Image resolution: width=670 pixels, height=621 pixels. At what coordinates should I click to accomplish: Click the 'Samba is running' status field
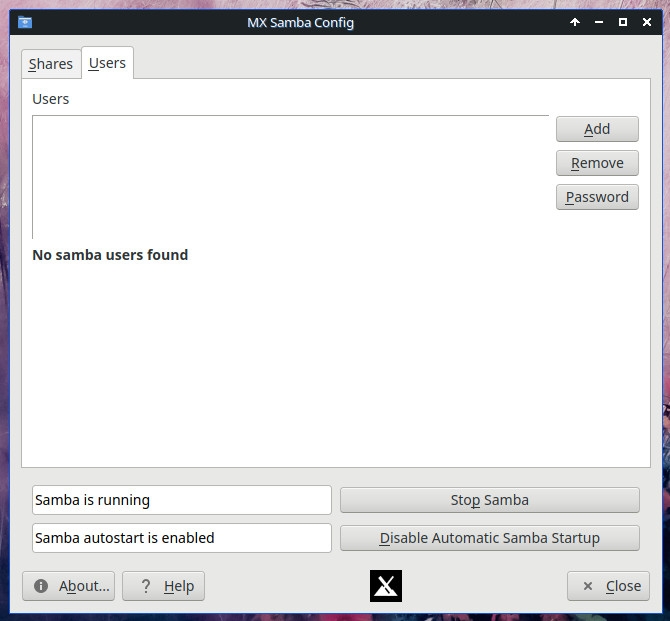pos(182,500)
